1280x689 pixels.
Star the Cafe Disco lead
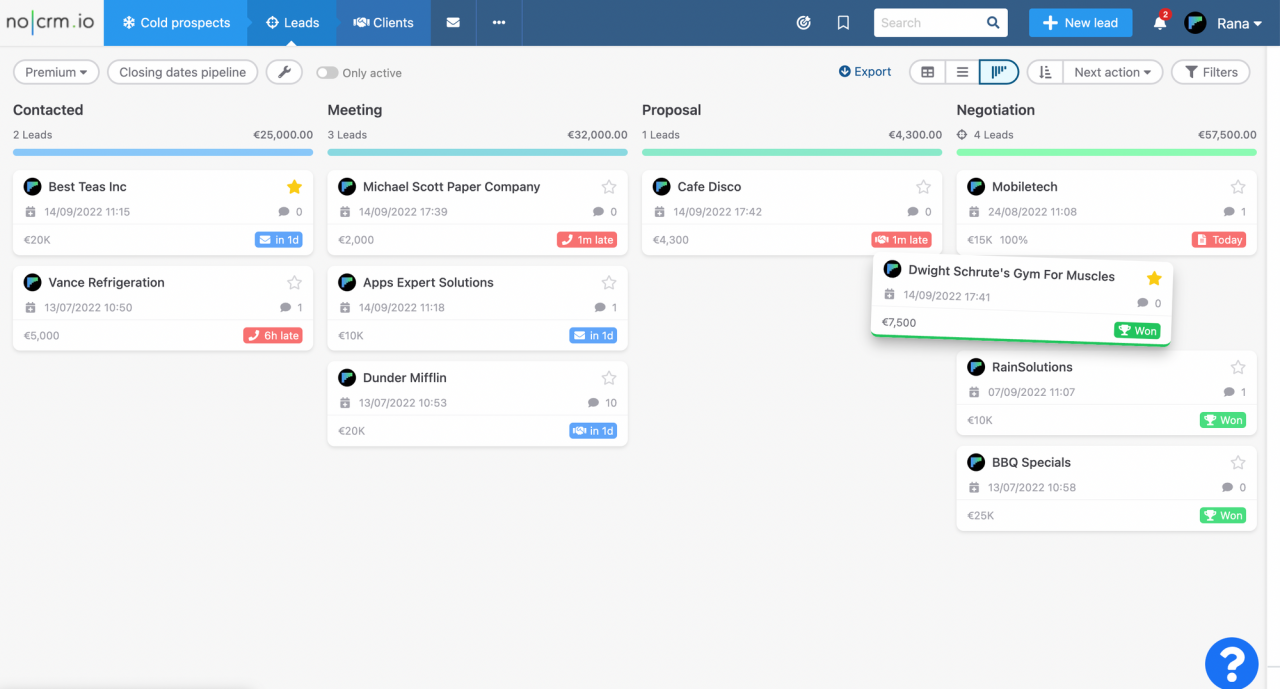[922, 186]
